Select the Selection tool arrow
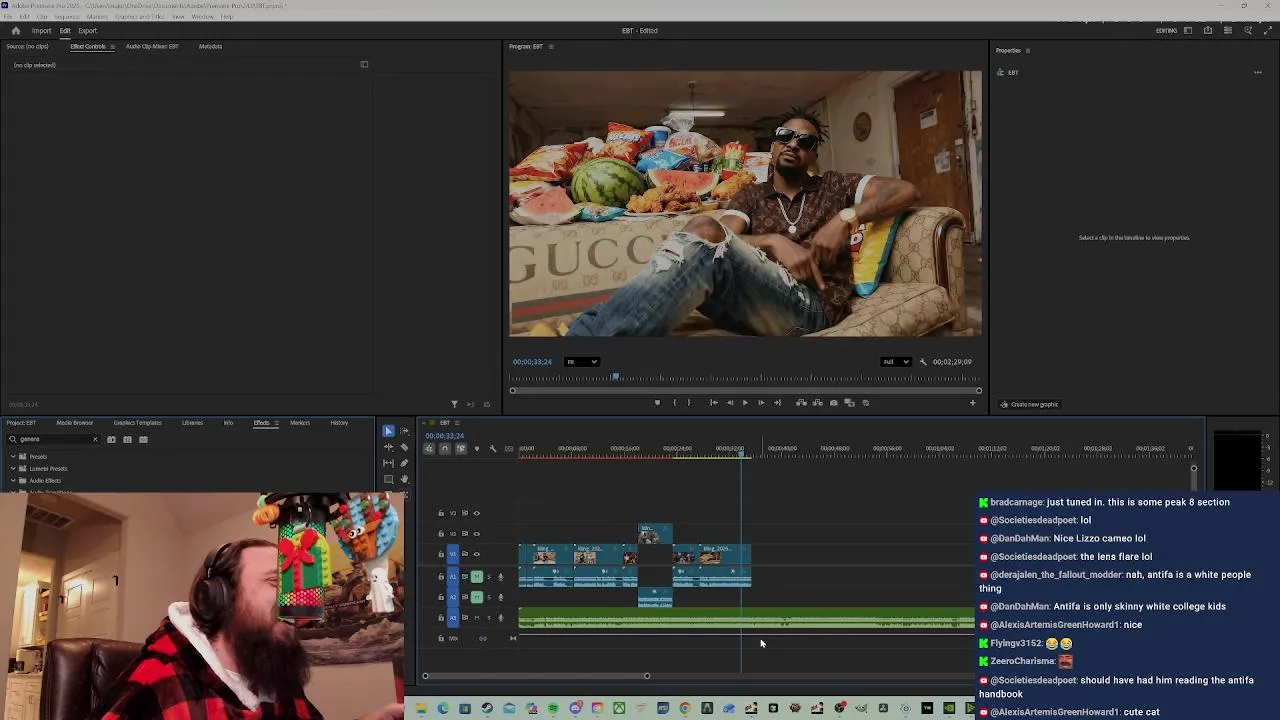This screenshot has height=720, width=1280. tap(388, 431)
